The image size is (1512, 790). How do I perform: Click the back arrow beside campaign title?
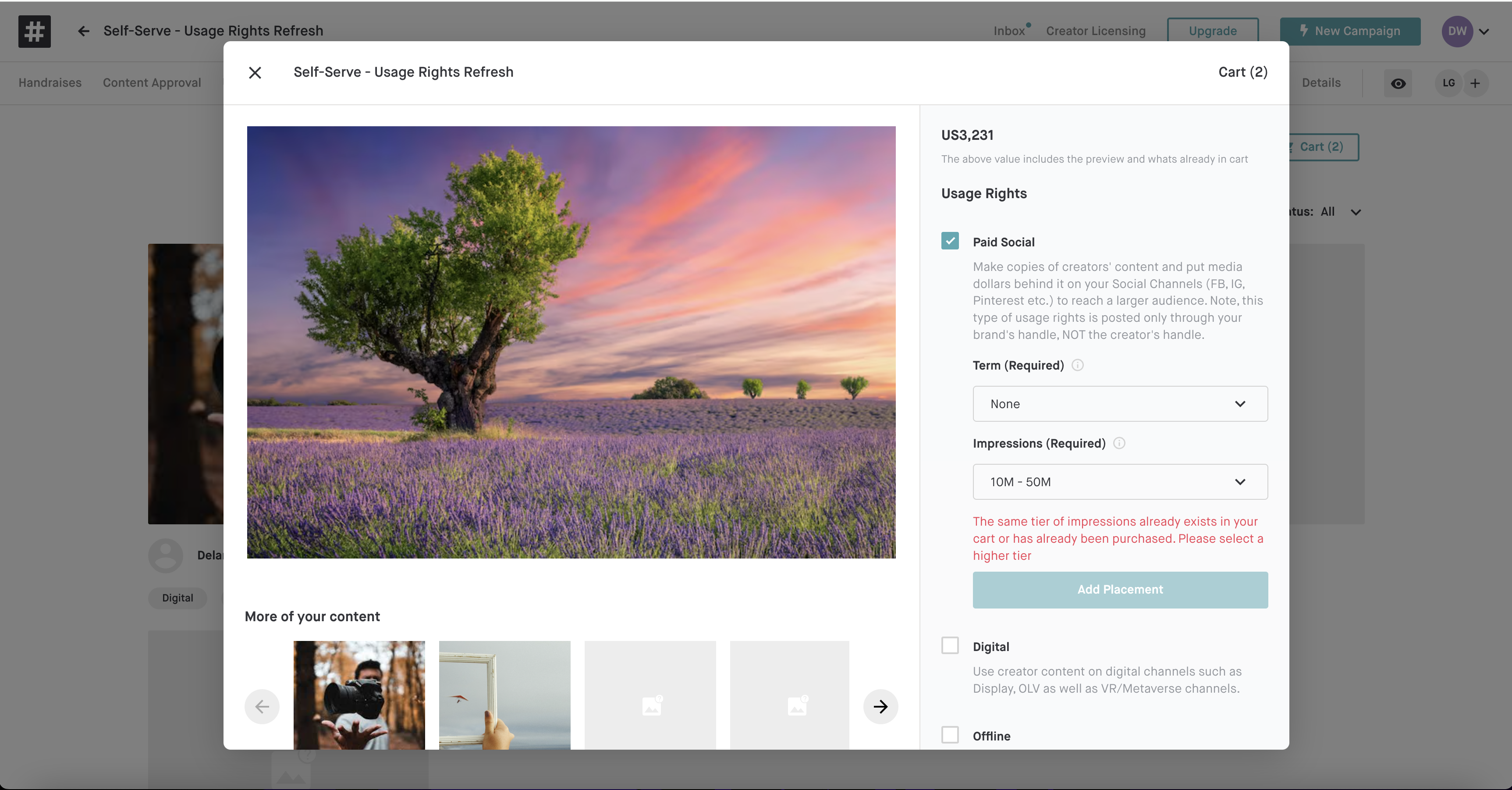pyautogui.click(x=83, y=31)
